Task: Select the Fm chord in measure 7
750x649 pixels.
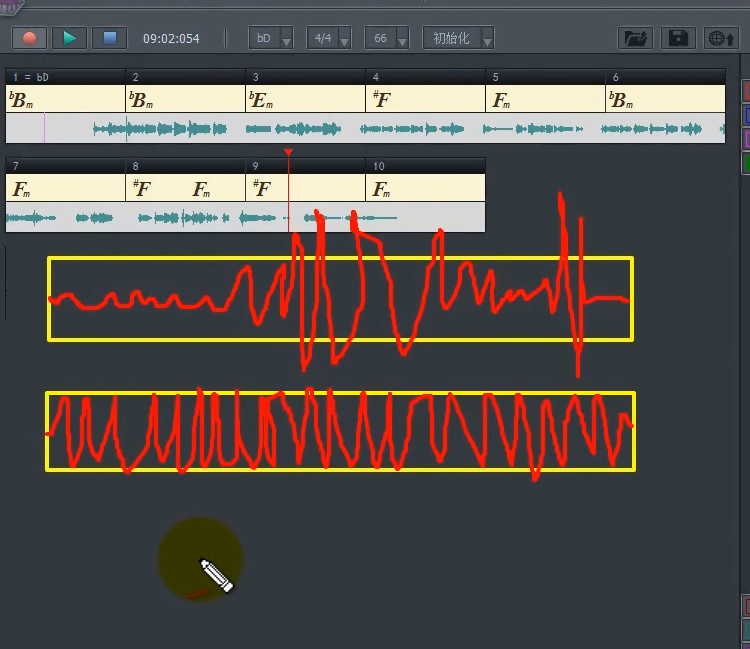Action: tap(21, 189)
